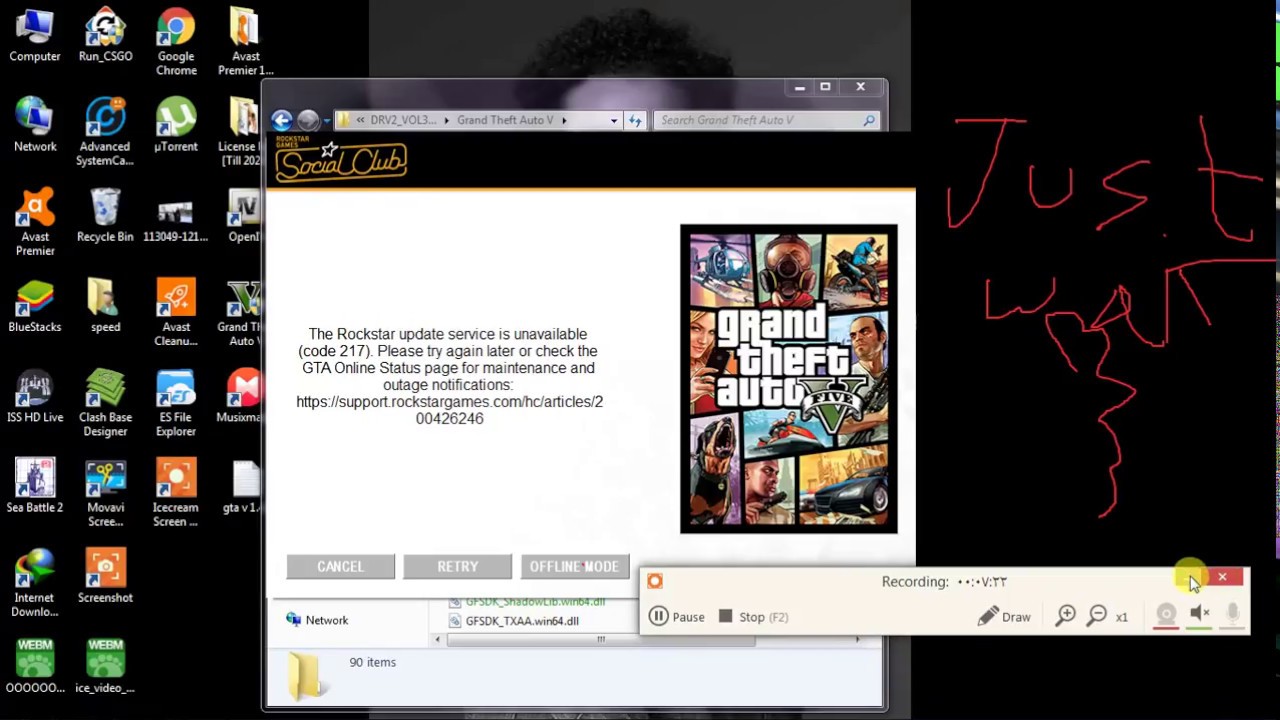Select Network in the Explorer navigation pane
This screenshot has width=1280, height=720.
318,620
